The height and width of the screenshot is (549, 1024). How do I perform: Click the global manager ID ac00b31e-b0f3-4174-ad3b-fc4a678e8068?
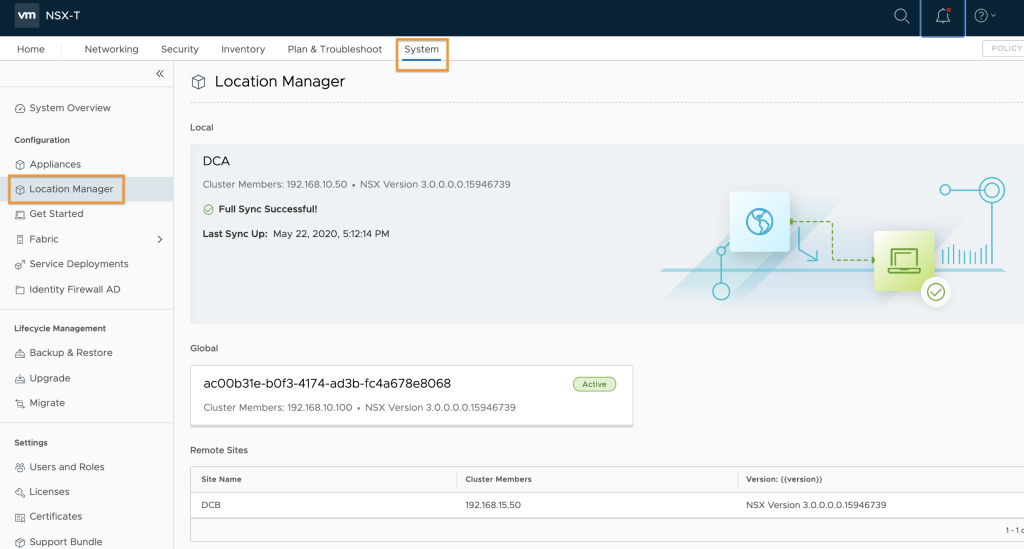pyautogui.click(x=327, y=384)
